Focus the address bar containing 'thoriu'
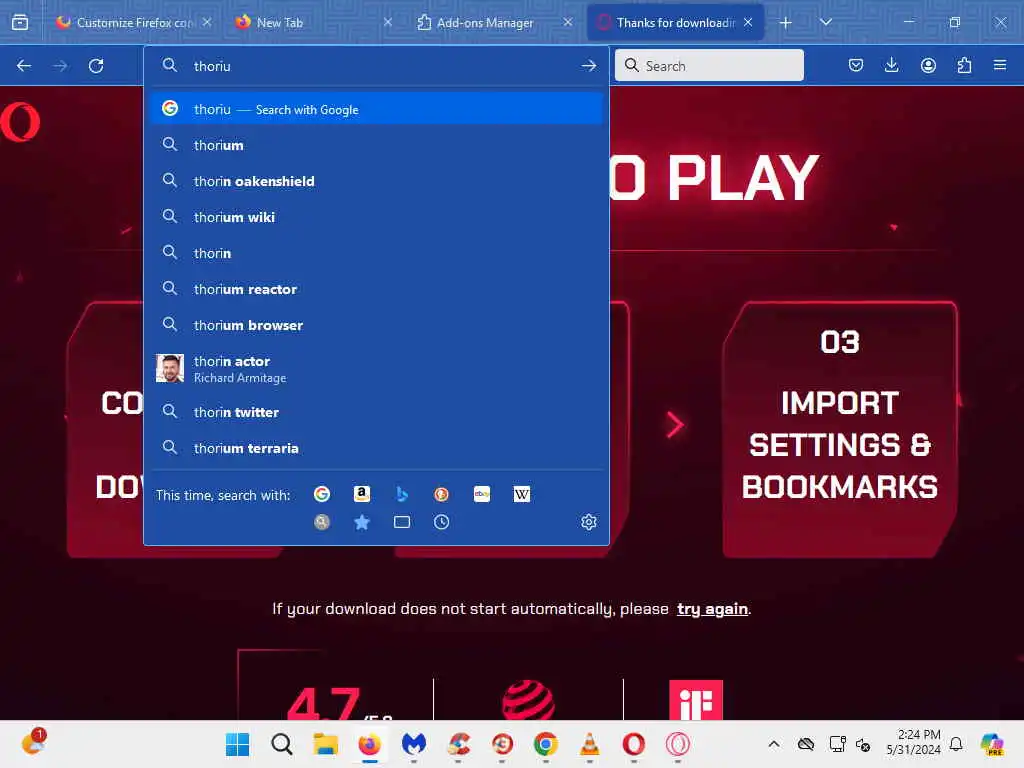The image size is (1024, 768). click(x=376, y=66)
